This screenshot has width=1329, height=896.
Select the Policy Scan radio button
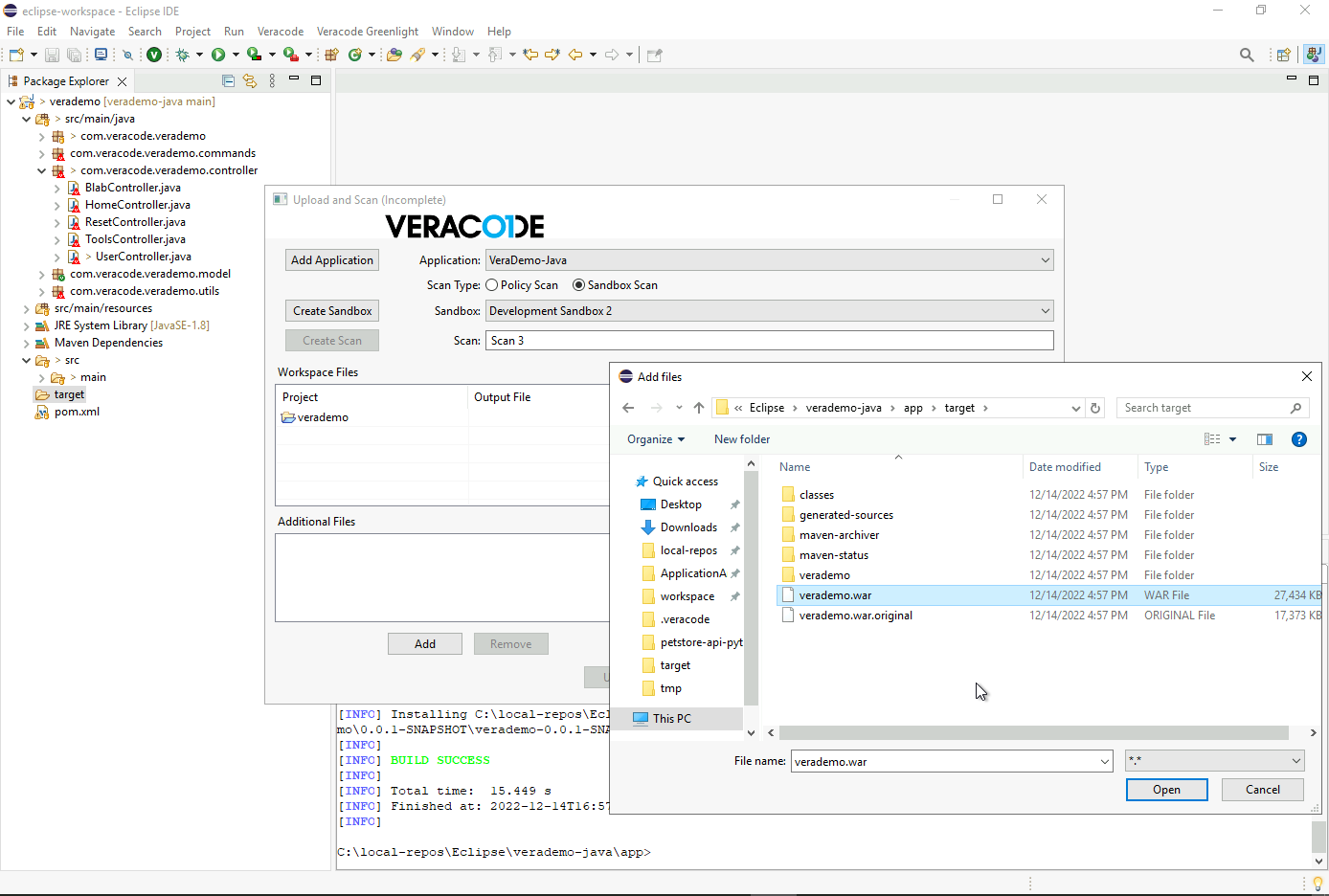click(x=492, y=285)
